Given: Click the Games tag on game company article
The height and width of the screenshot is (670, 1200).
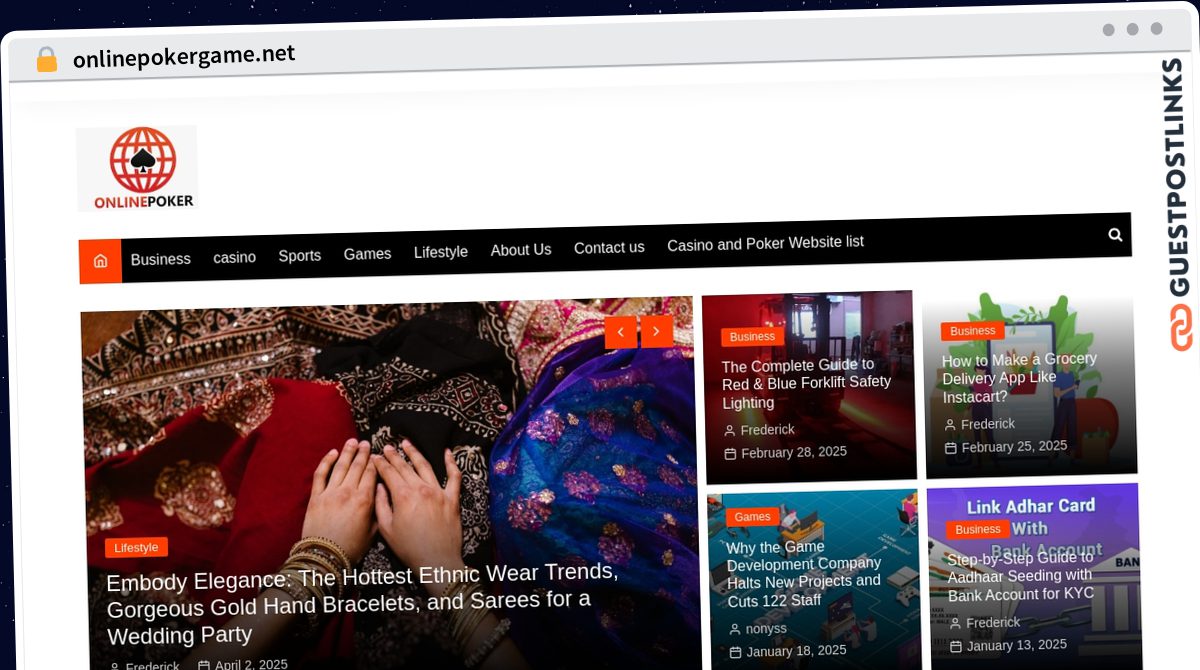Looking at the screenshot, I should (x=752, y=517).
